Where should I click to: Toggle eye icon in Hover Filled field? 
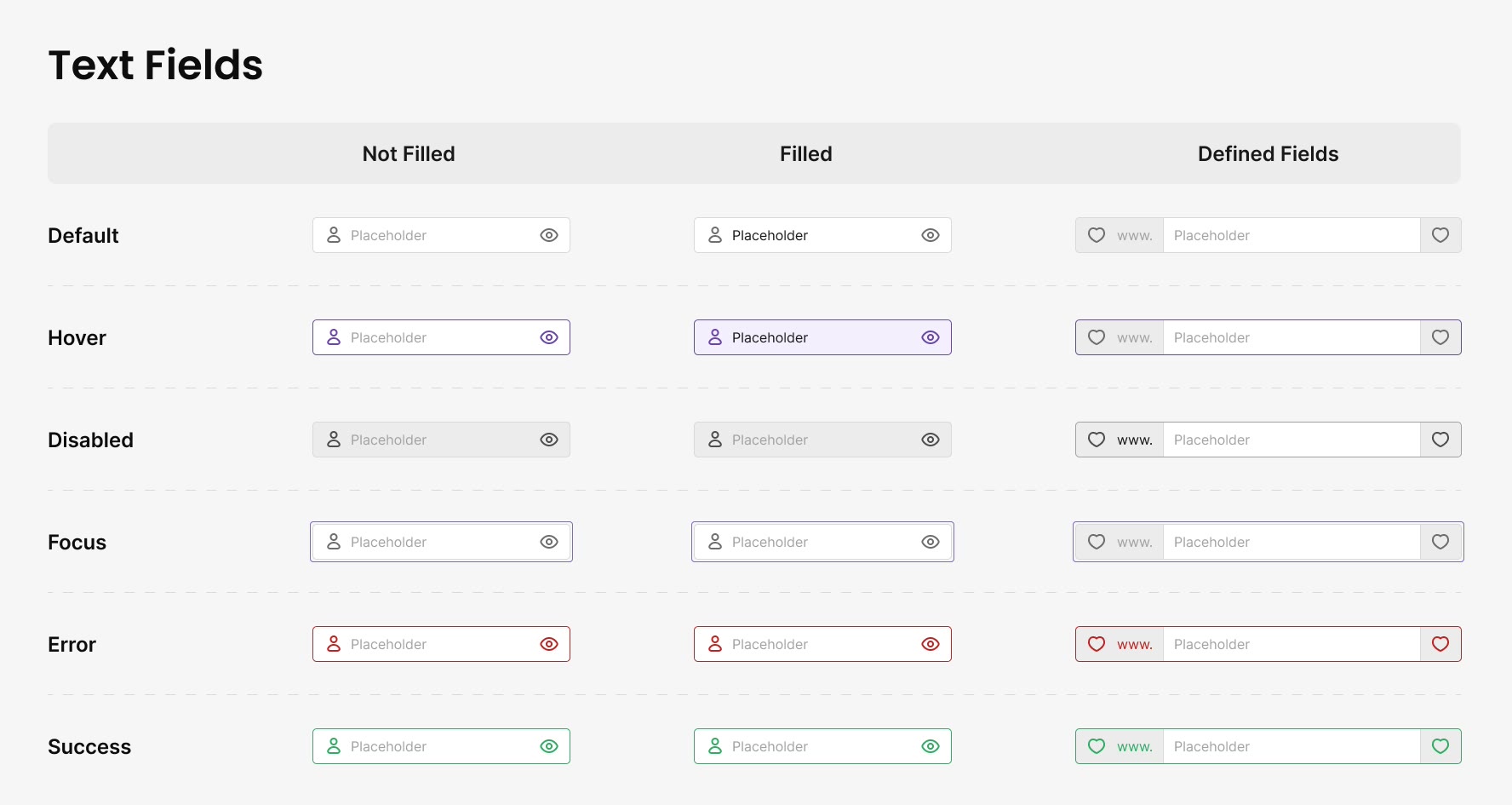pos(931,337)
